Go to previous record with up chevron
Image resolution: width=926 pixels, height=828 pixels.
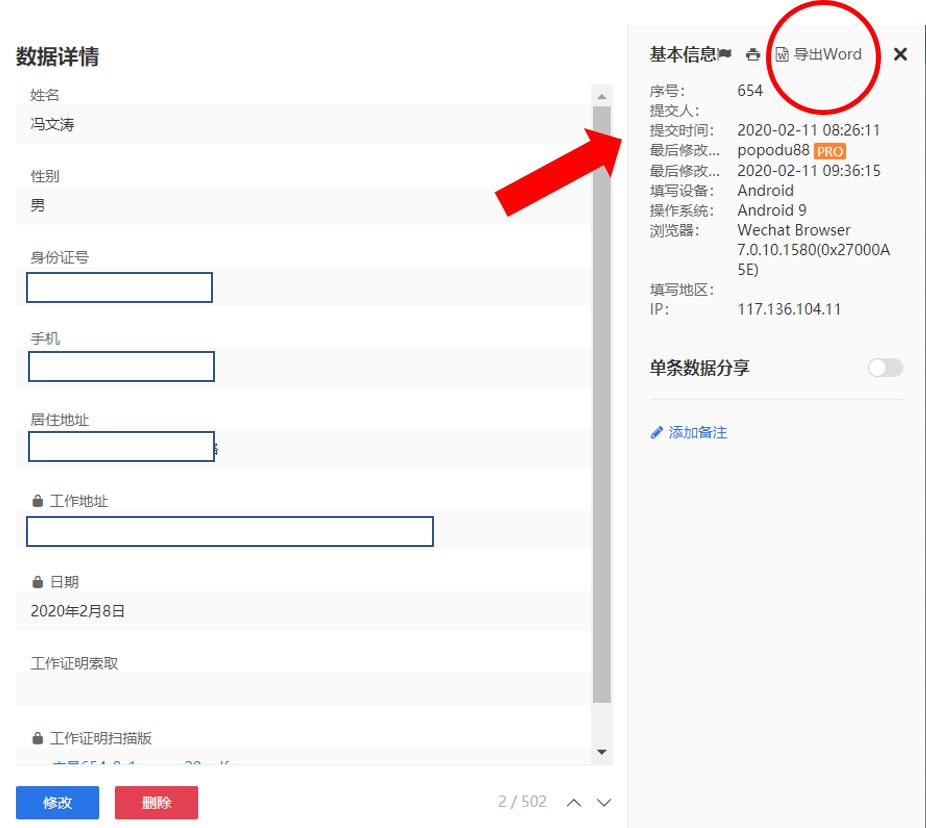pos(573,802)
